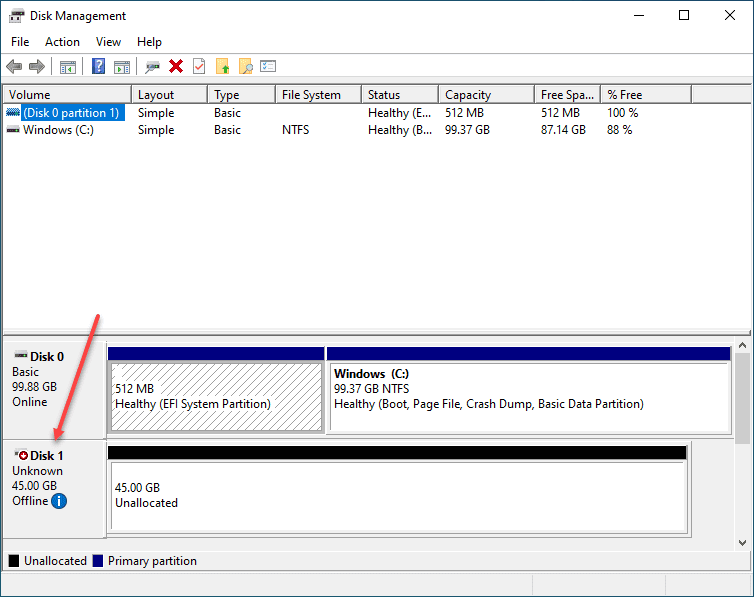The height and width of the screenshot is (597, 754).
Task: Open the Action menu
Action: (x=63, y=42)
